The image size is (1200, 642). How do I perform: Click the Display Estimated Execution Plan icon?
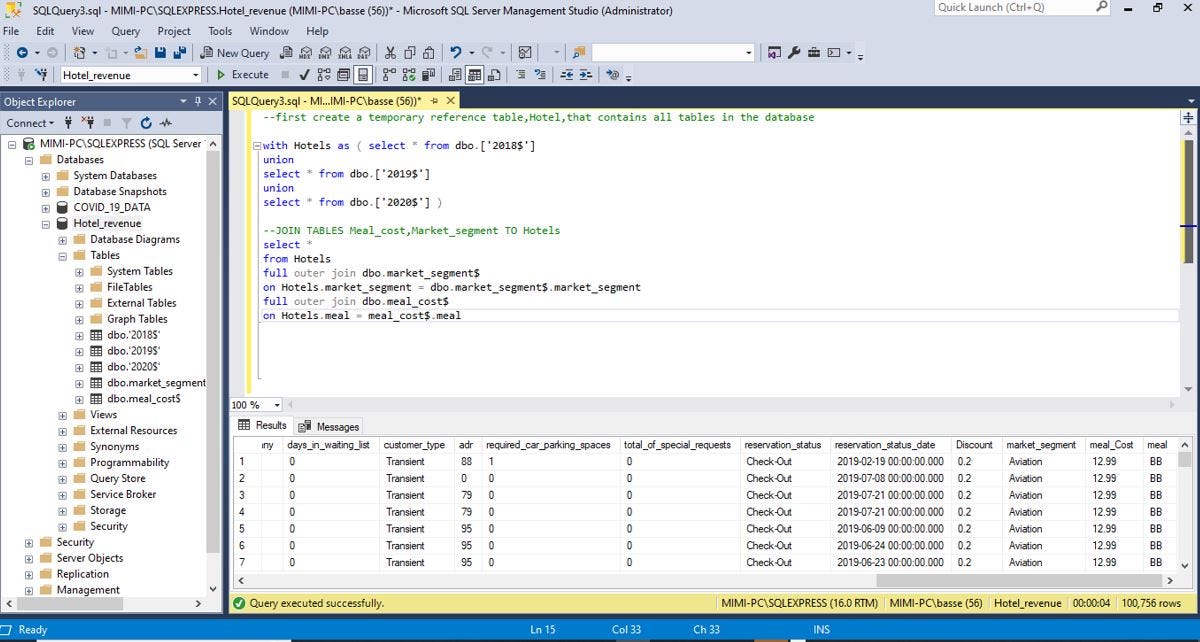pos(323,74)
